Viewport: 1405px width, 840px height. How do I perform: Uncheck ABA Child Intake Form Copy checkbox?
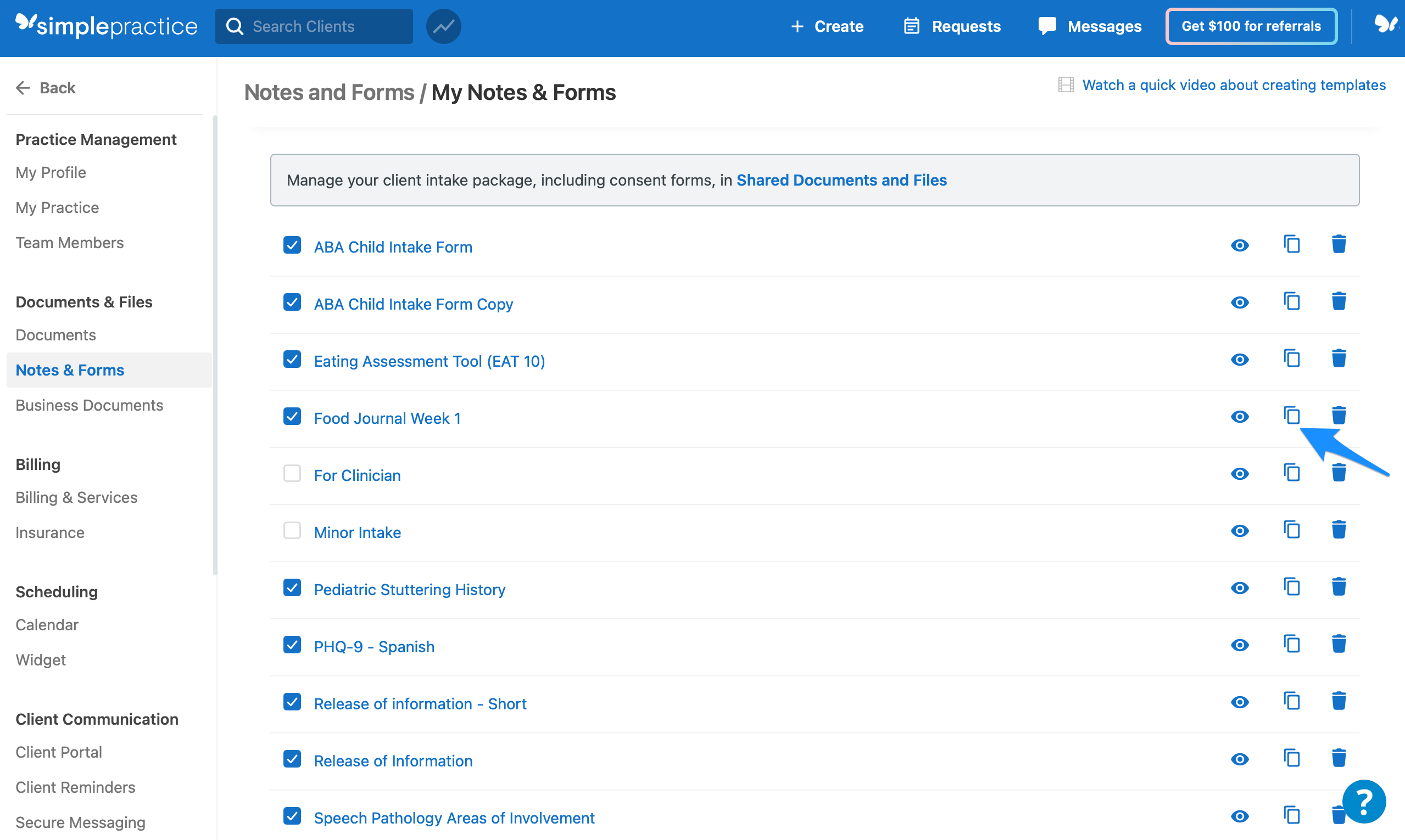[292, 303]
